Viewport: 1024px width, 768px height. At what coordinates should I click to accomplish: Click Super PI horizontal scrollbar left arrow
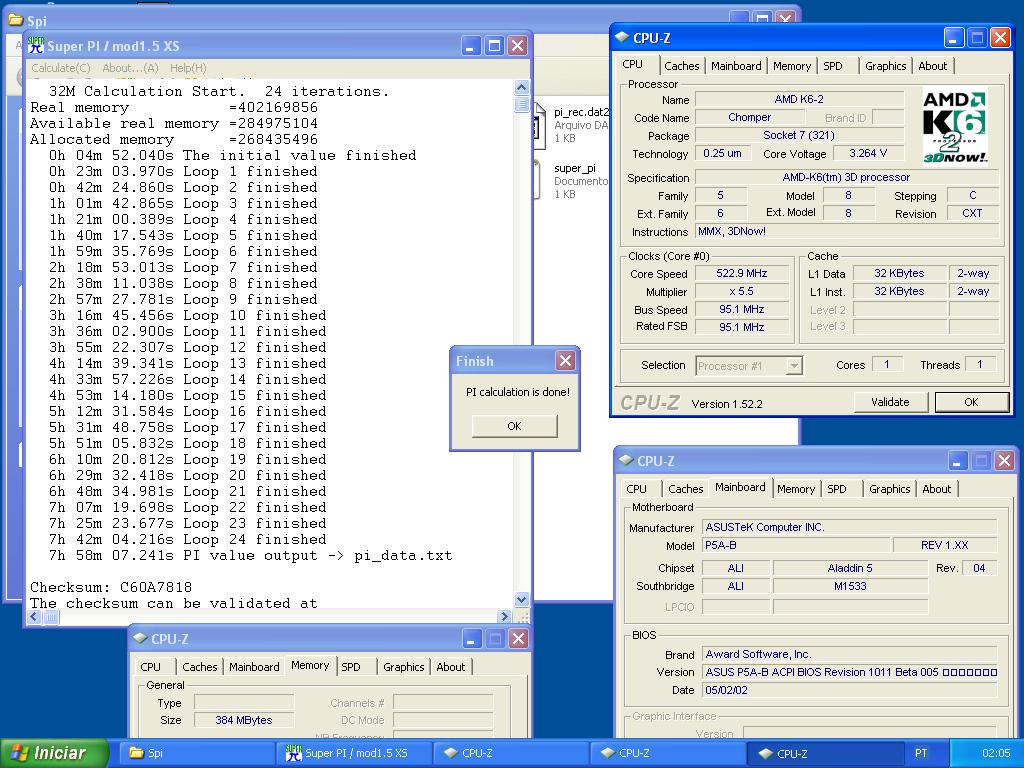[35, 616]
